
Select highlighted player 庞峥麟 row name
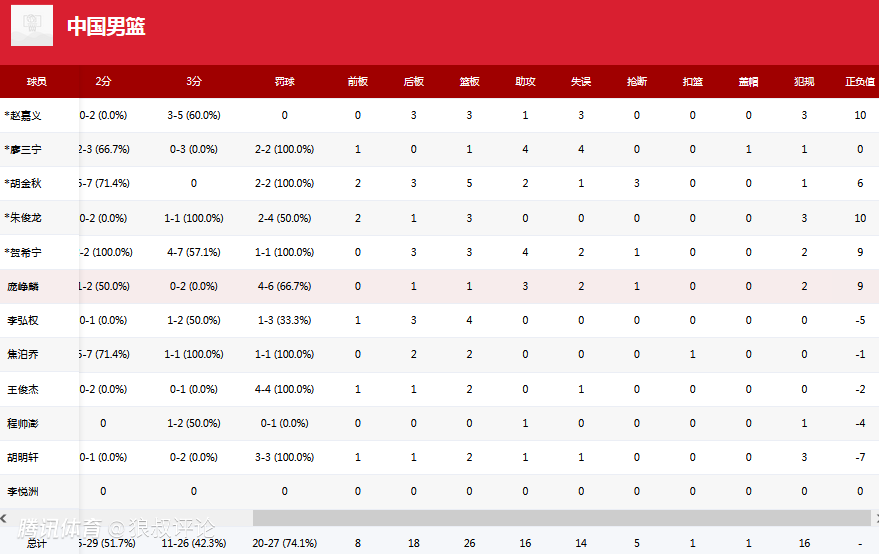click(x=23, y=287)
